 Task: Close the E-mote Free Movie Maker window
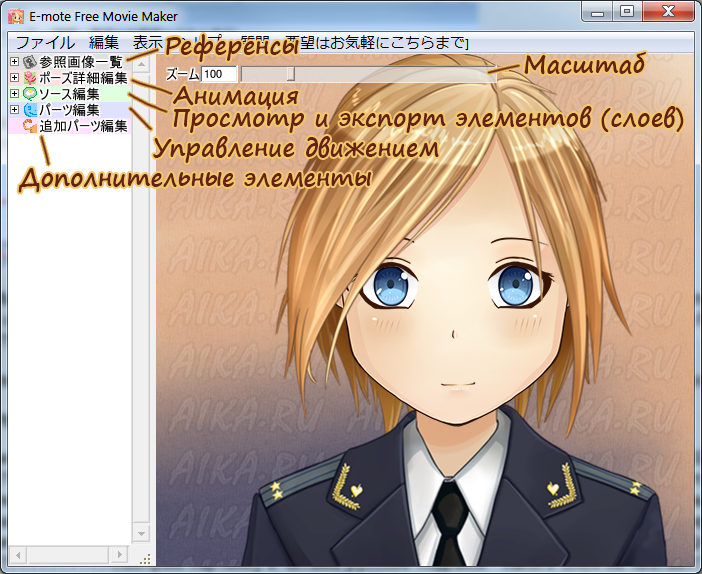(668, 13)
